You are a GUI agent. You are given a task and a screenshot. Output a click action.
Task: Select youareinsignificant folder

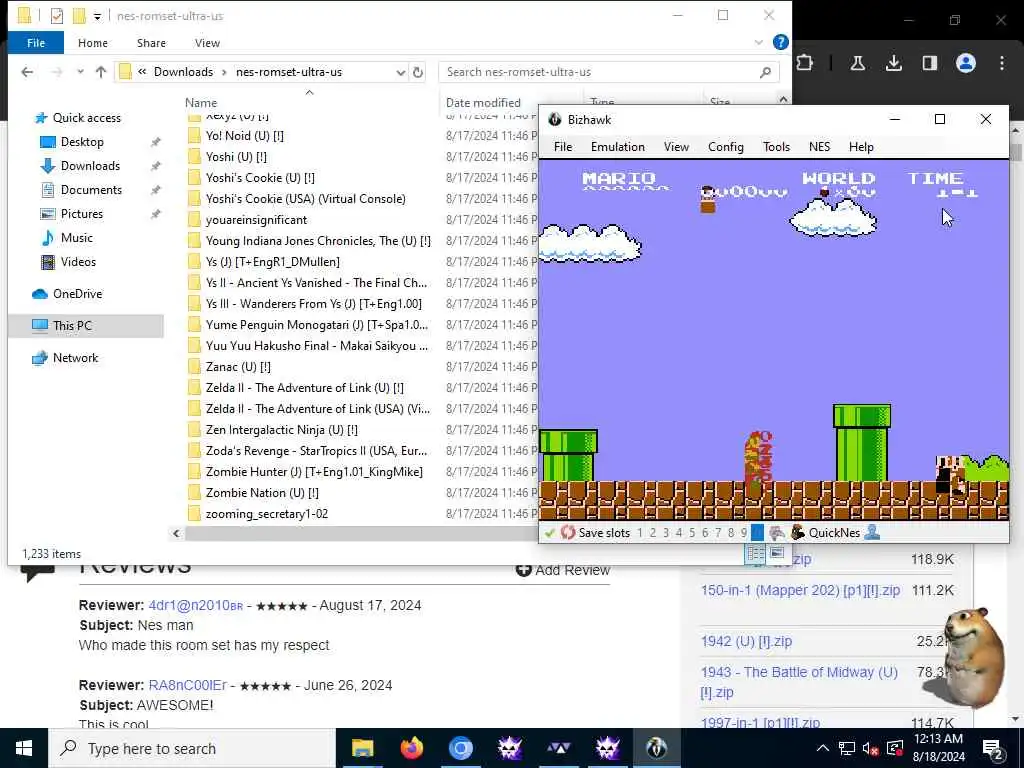(x=256, y=220)
